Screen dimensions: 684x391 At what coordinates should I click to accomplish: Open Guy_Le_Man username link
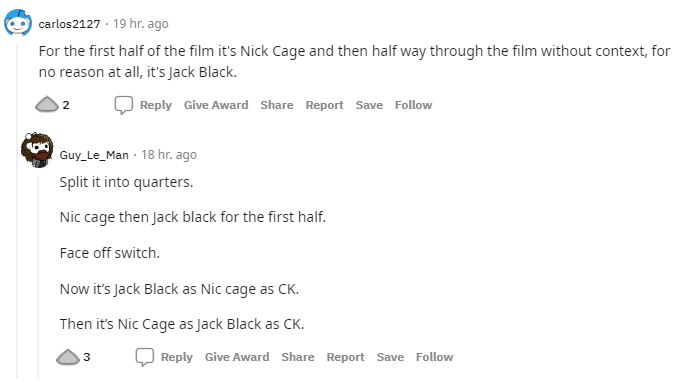pos(94,155)
